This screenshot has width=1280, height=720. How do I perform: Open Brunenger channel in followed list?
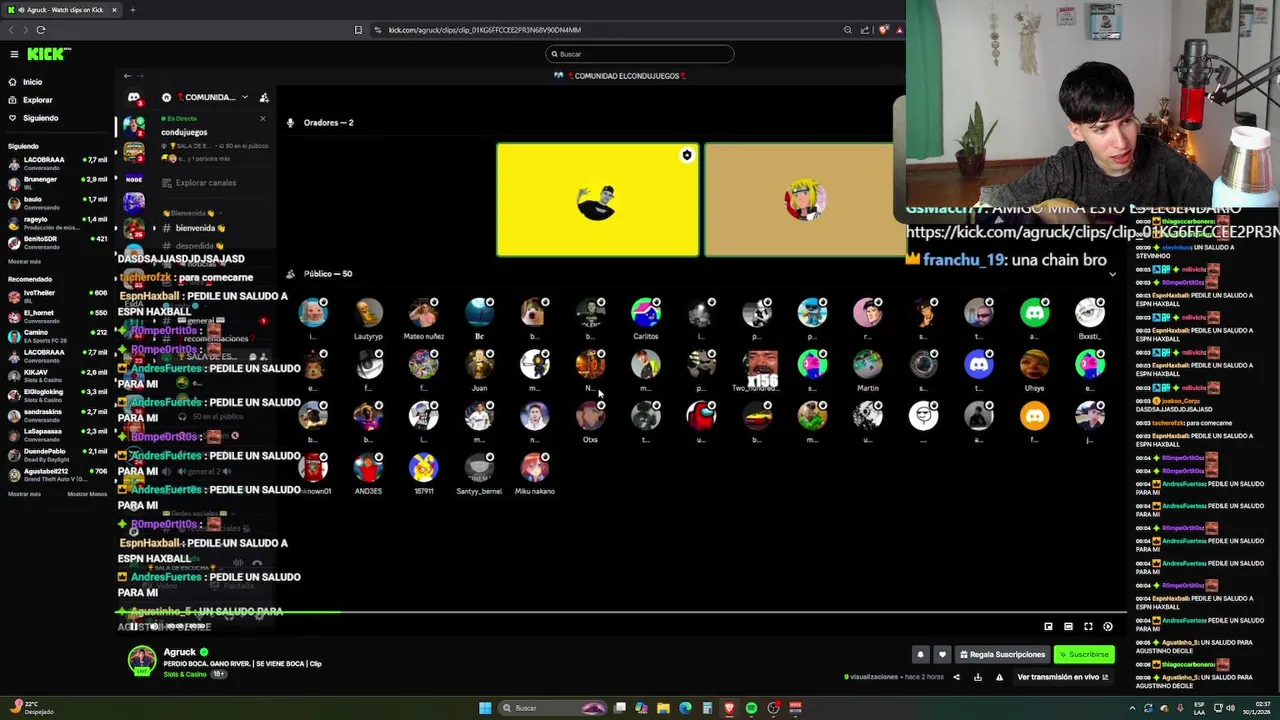click(x=58, y=182)
